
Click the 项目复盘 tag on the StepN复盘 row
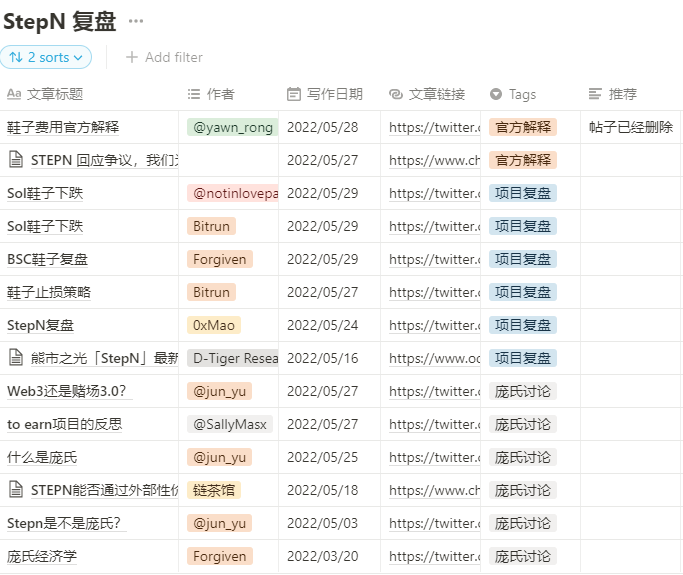click(x=523, y=325)
